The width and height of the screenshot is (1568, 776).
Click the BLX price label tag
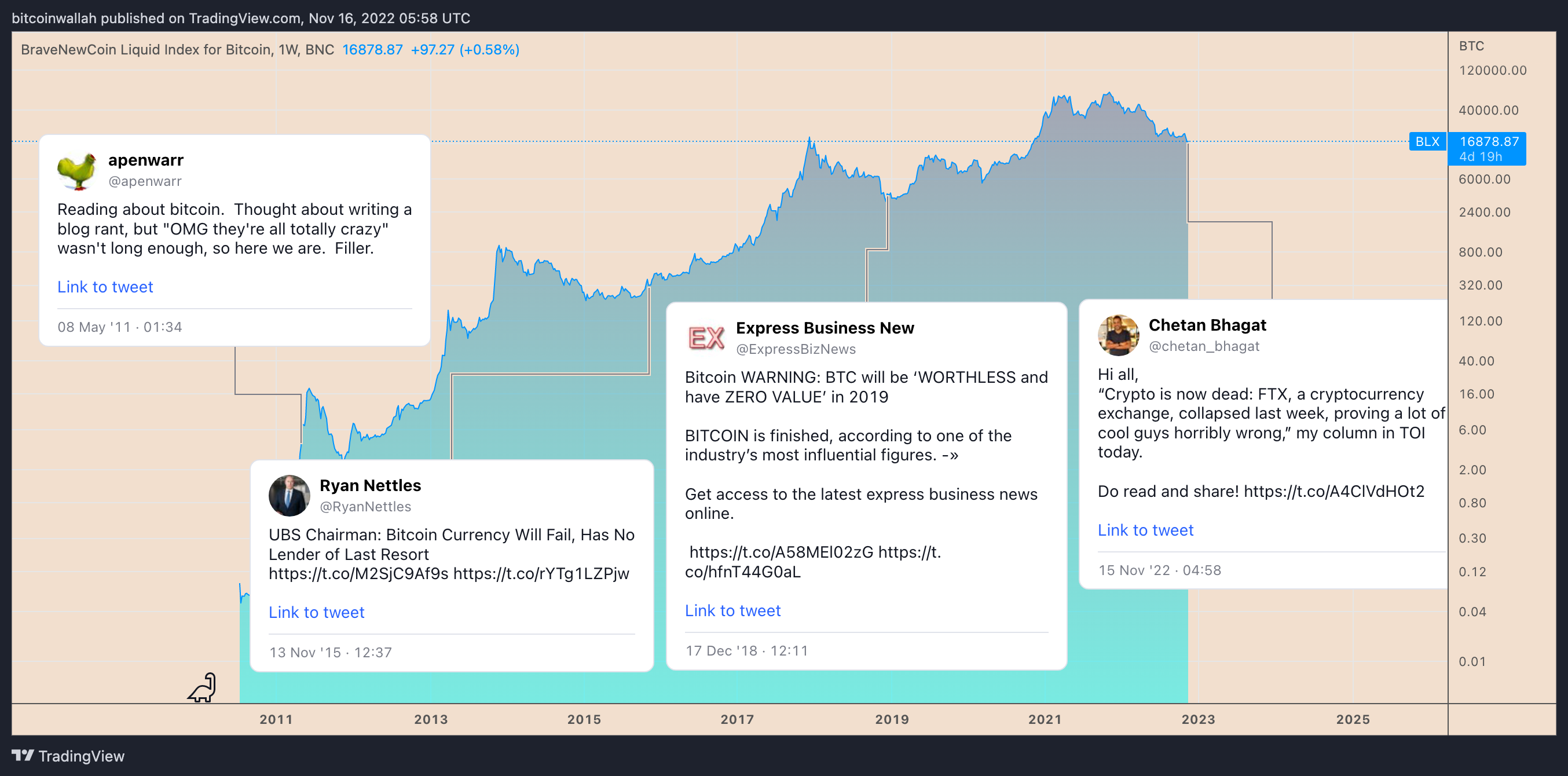click(x=1427, y=142)
